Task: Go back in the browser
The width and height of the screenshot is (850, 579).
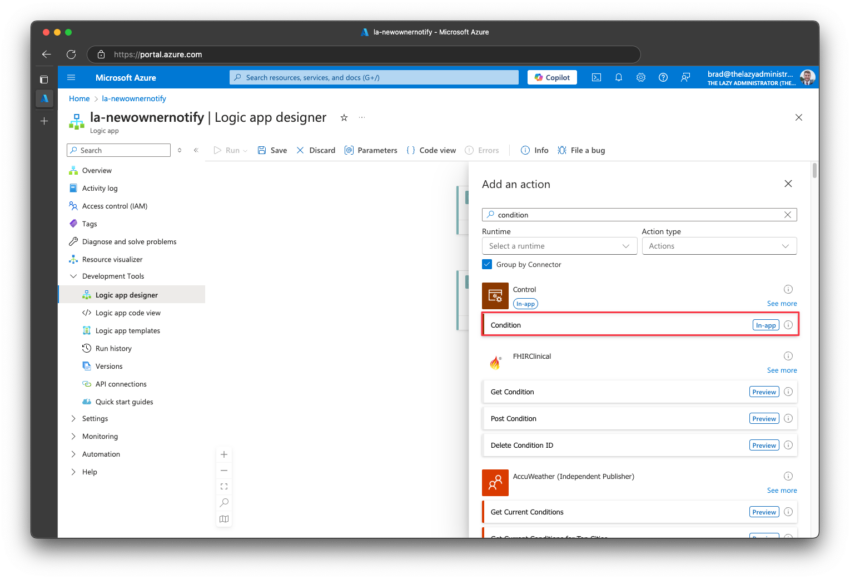Action: point(47,54)
